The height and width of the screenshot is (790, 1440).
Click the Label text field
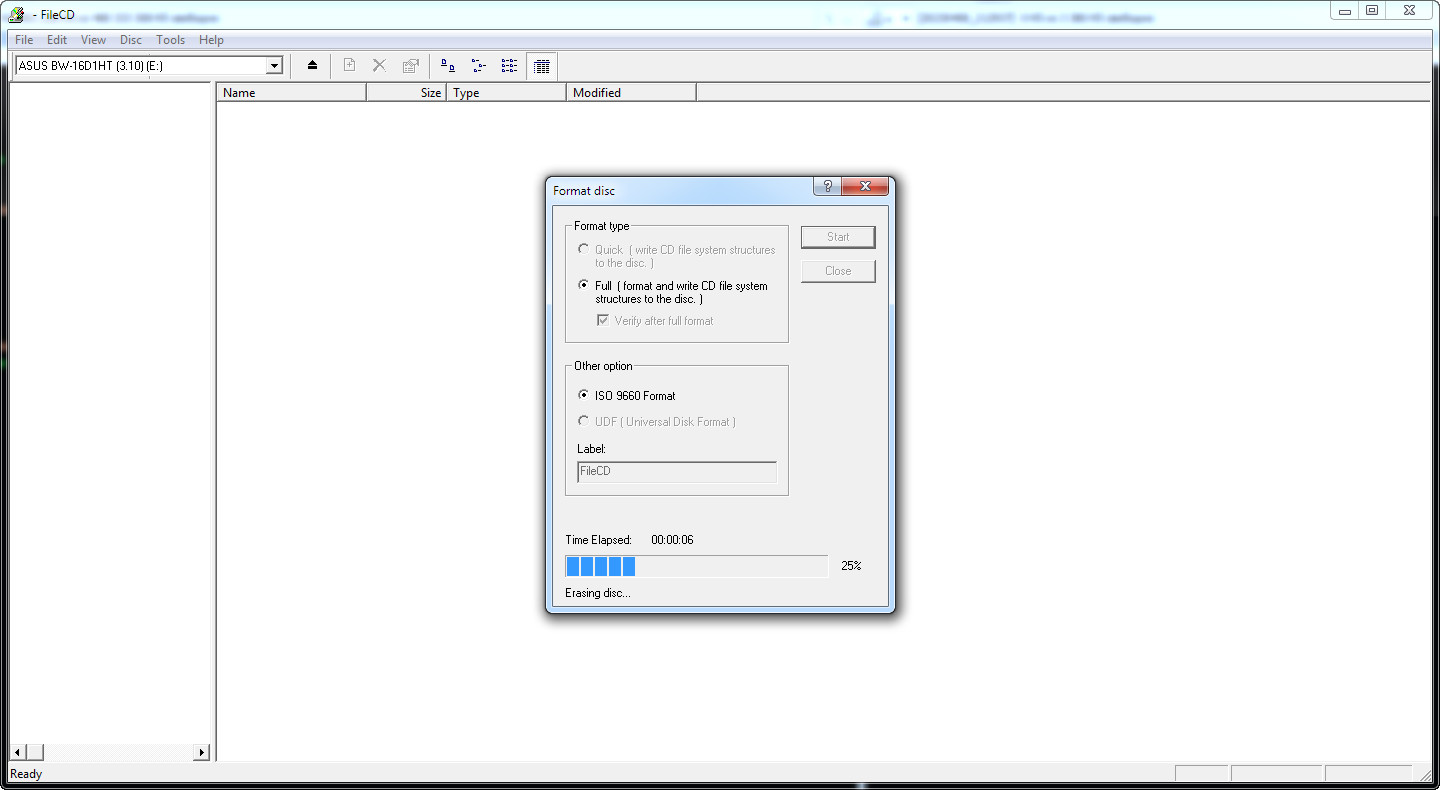click(x=677, y=472)
